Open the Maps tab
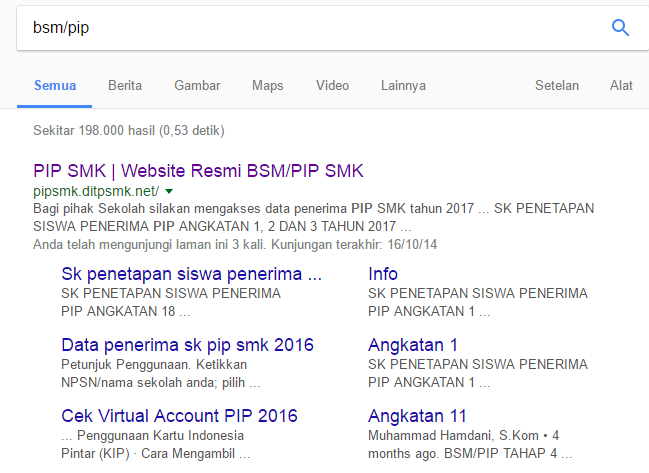The width and height of the screenshot is (649, 473). tap(267, 86)
